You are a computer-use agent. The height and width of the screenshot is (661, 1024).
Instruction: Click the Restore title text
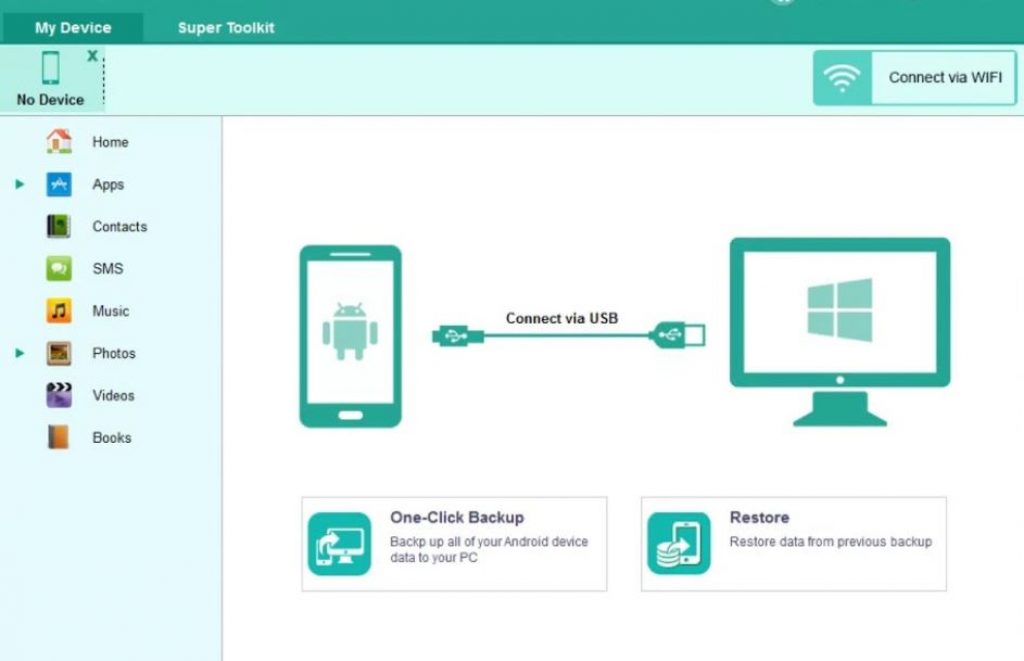760,517
